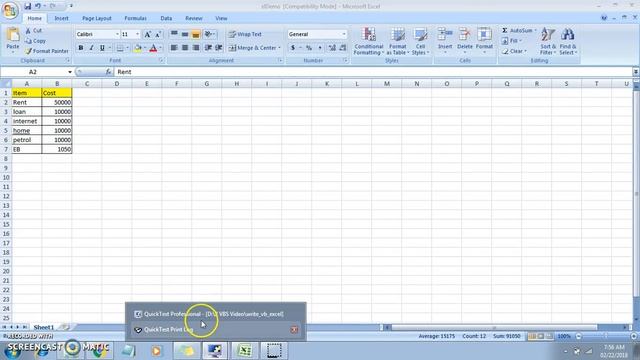Open Format as Table gallery
Screen dimensions: 640x360
click(x=398, y=41)
